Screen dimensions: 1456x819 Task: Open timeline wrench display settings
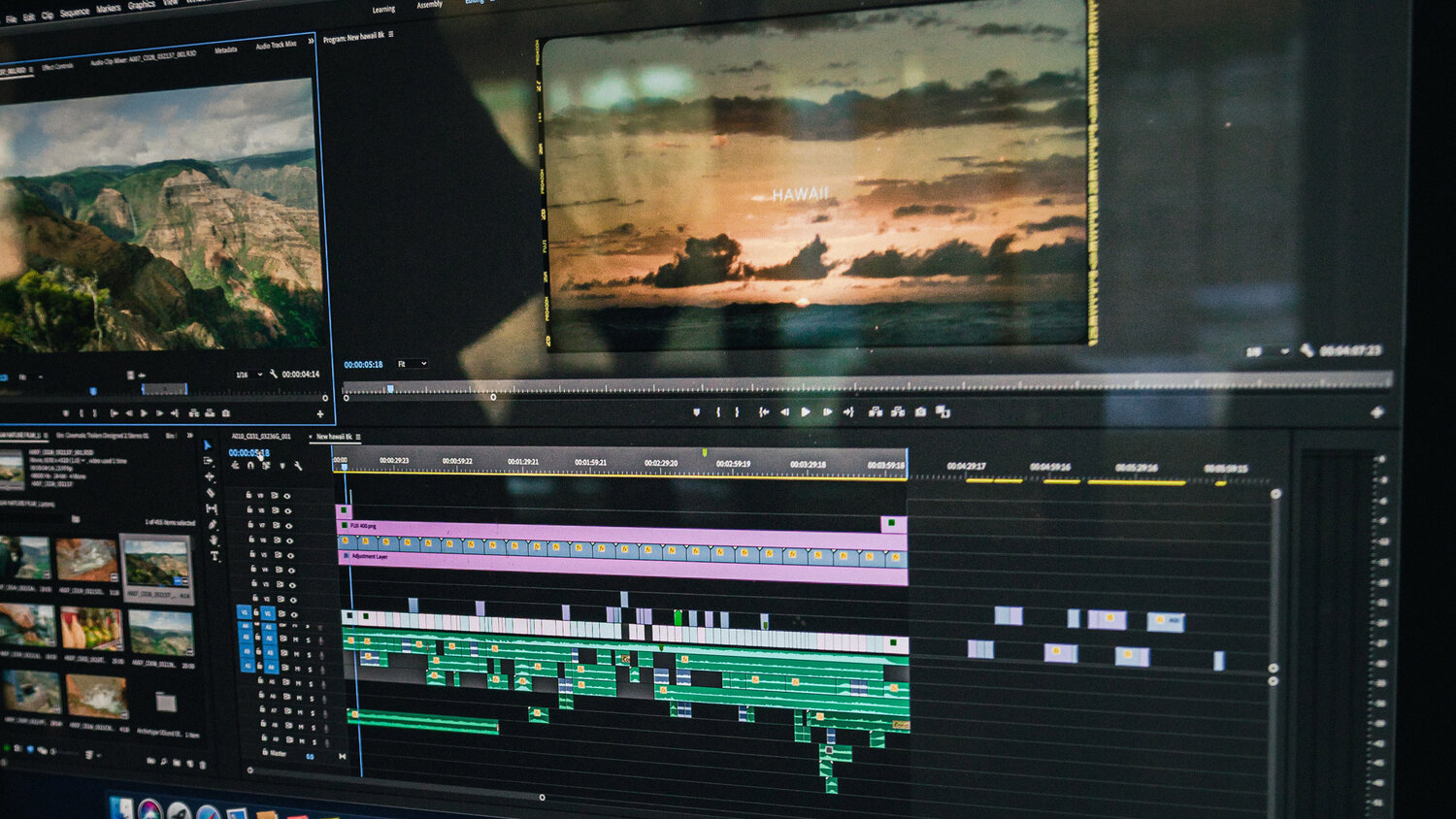[x=298, y=467]
